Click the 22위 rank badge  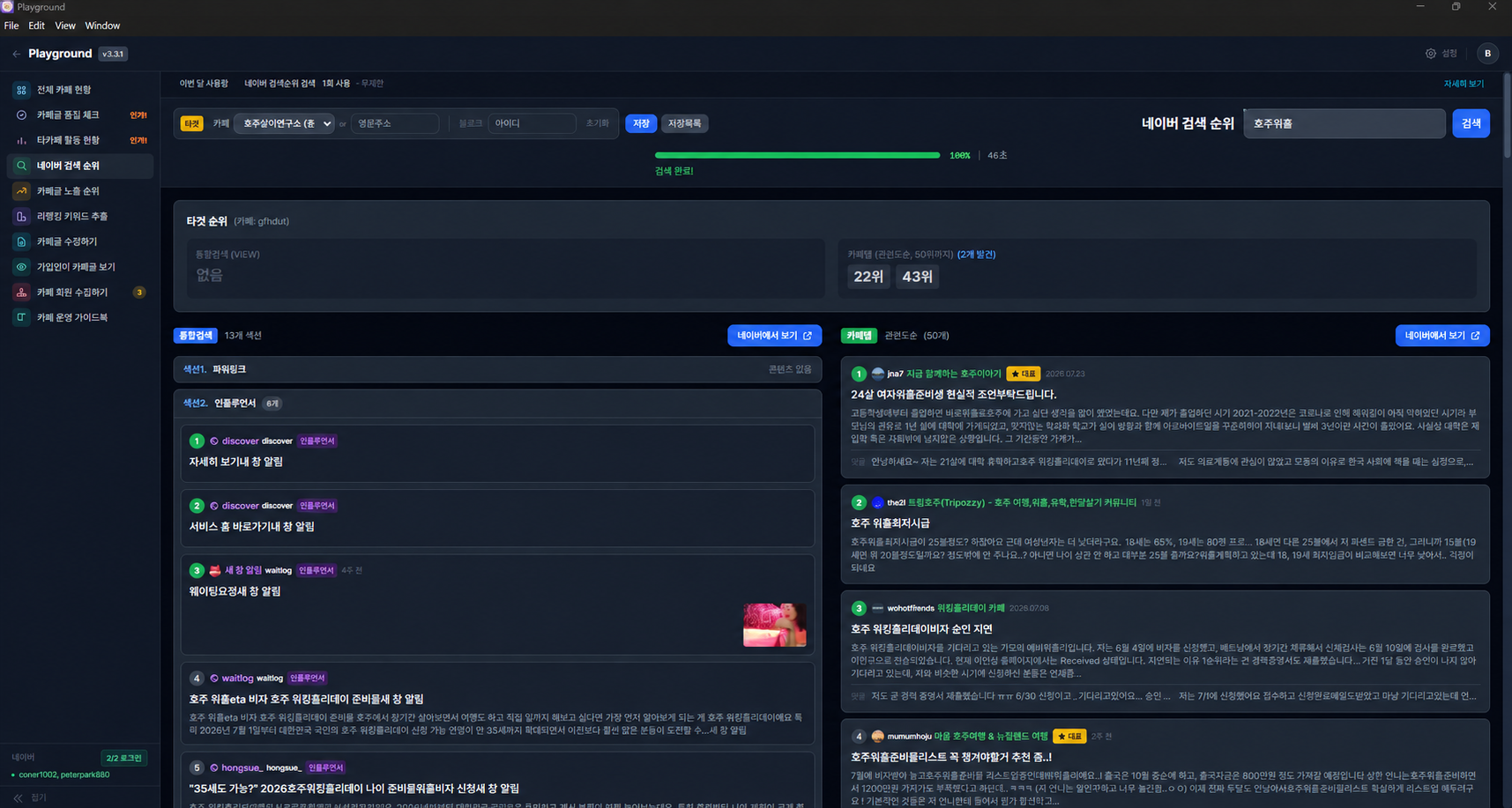[868, 277]
